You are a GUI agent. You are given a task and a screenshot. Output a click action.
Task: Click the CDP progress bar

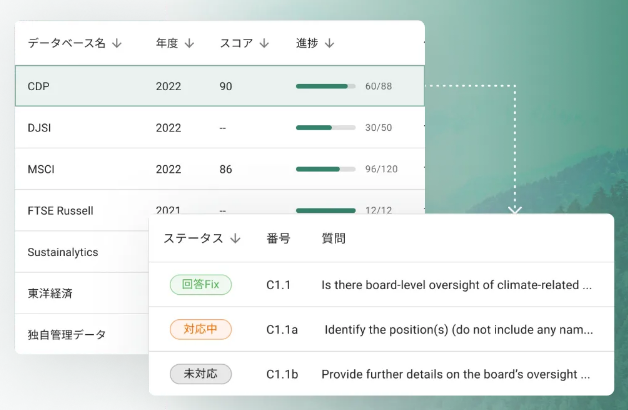coord(326,86)
